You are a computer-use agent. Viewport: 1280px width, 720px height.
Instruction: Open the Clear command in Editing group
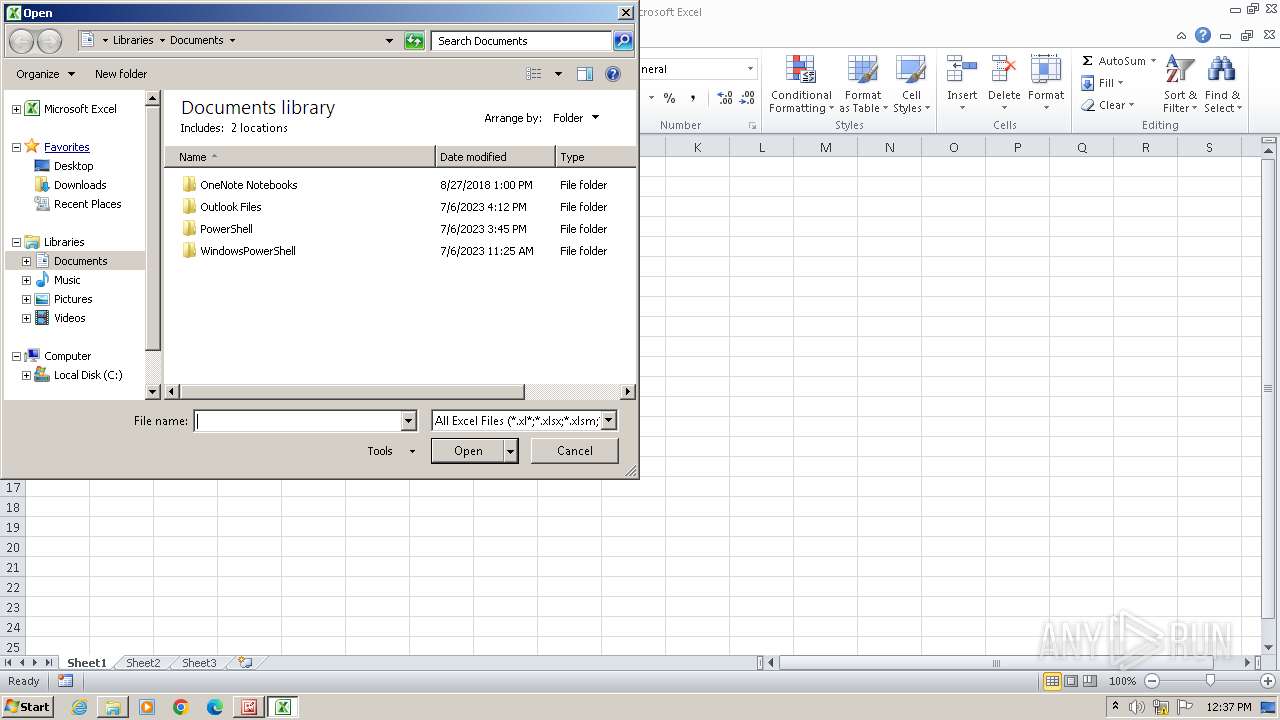1107,105
